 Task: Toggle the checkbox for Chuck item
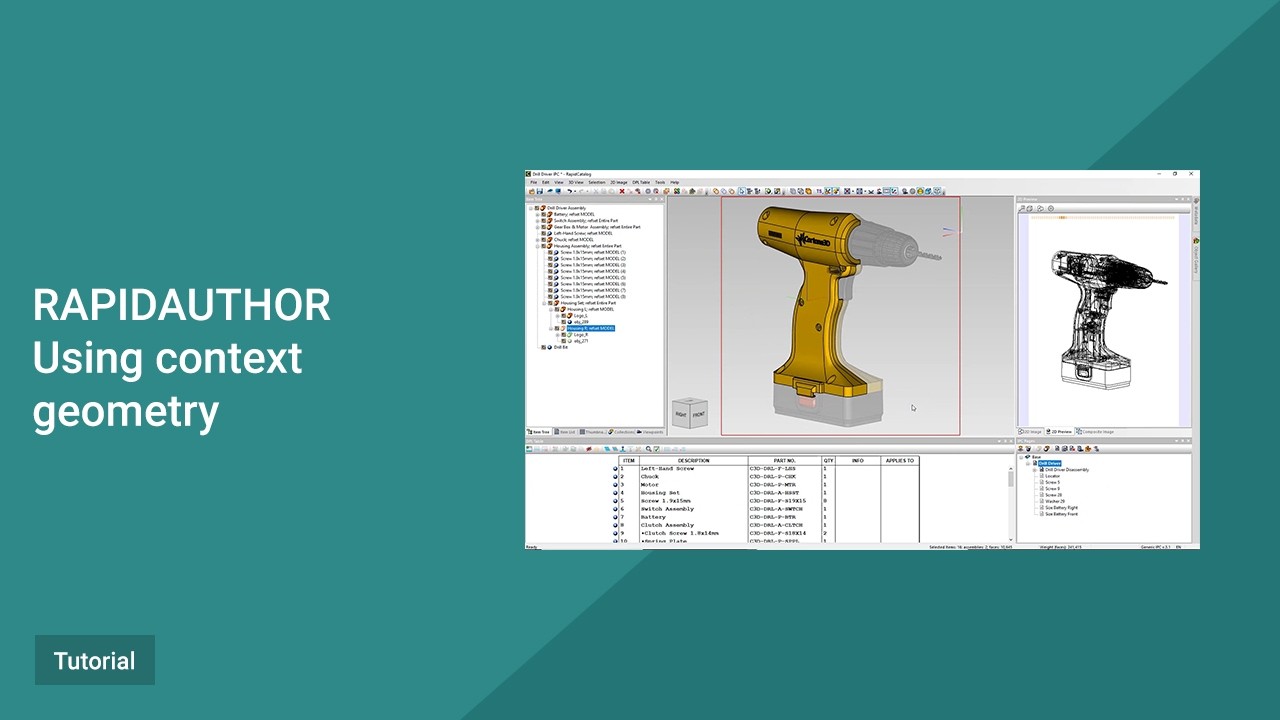[x=544, y=240]
